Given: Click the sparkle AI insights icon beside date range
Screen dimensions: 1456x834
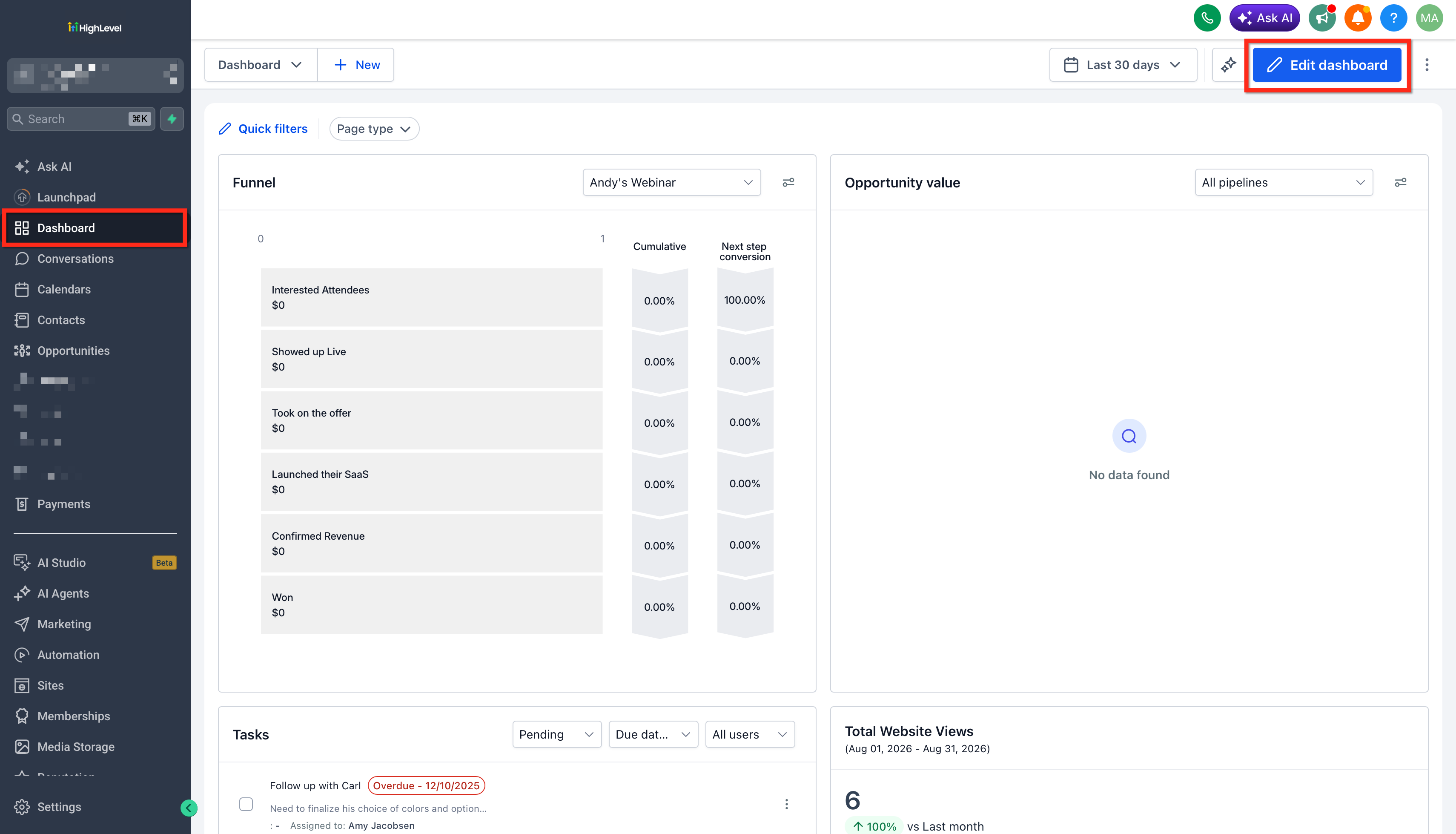Looking at the screenshot, I should [1228, 65].
